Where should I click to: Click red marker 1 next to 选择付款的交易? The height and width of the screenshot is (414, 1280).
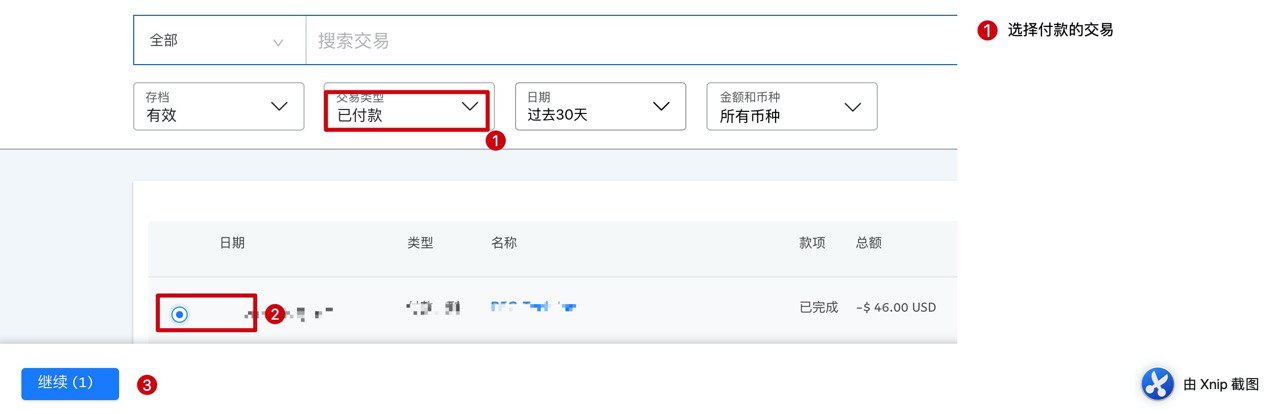(x=987, y=31)
